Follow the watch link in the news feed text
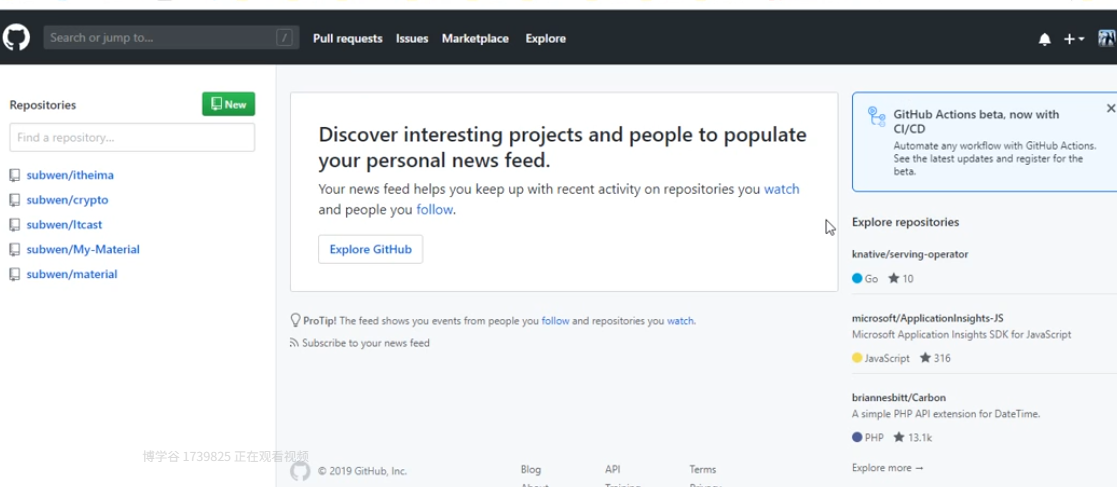 [x=781, y=189]
